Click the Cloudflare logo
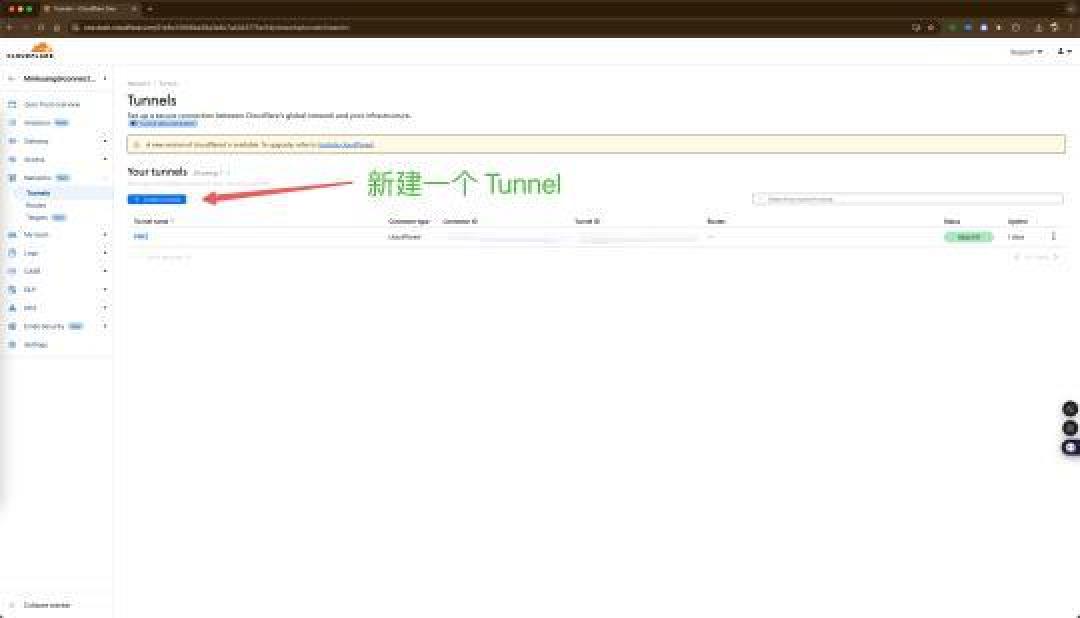The width and height of the screenshot is (1080, 618). (x=30, y=50)
